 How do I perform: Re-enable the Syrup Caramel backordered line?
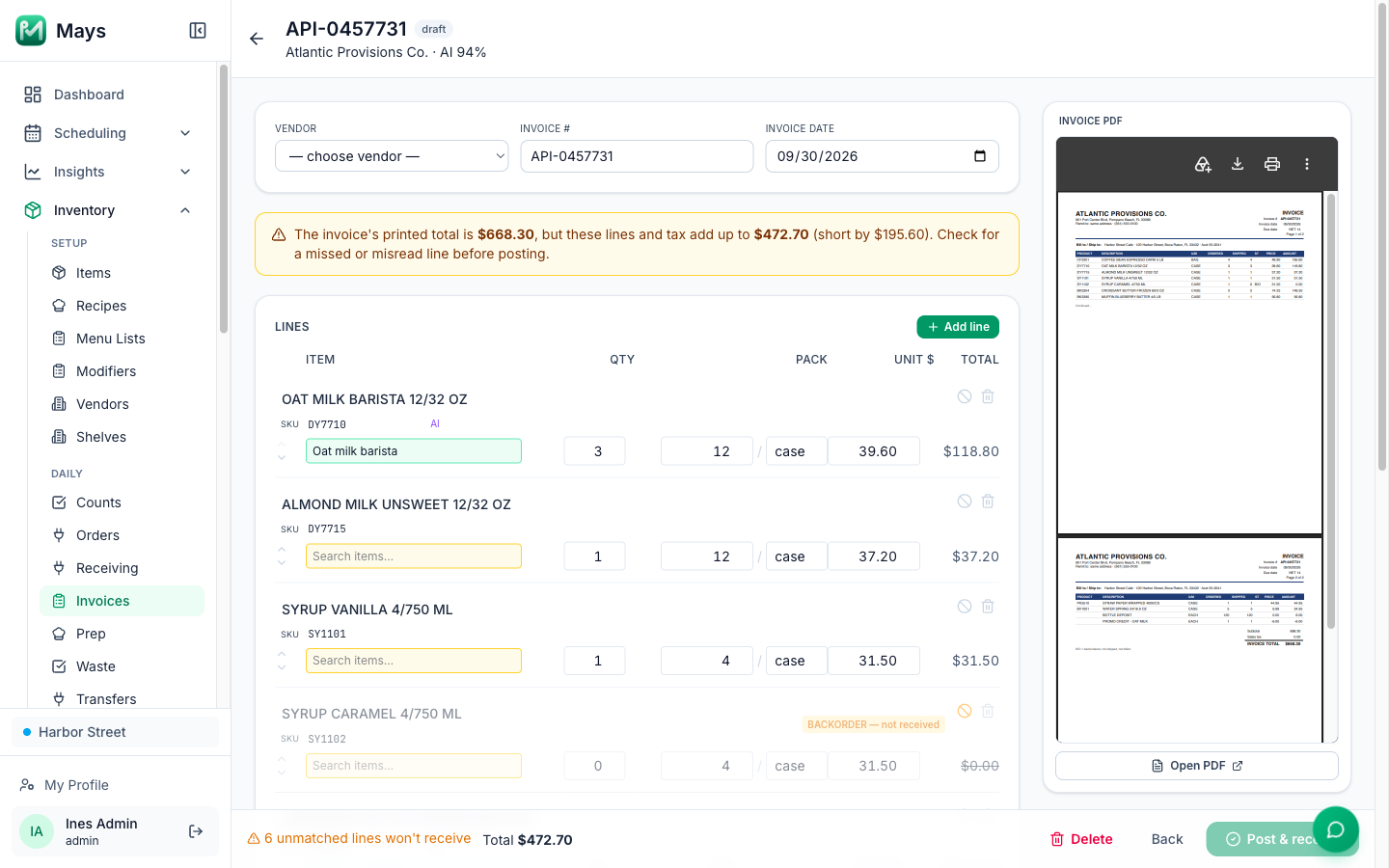click(965, 711)
